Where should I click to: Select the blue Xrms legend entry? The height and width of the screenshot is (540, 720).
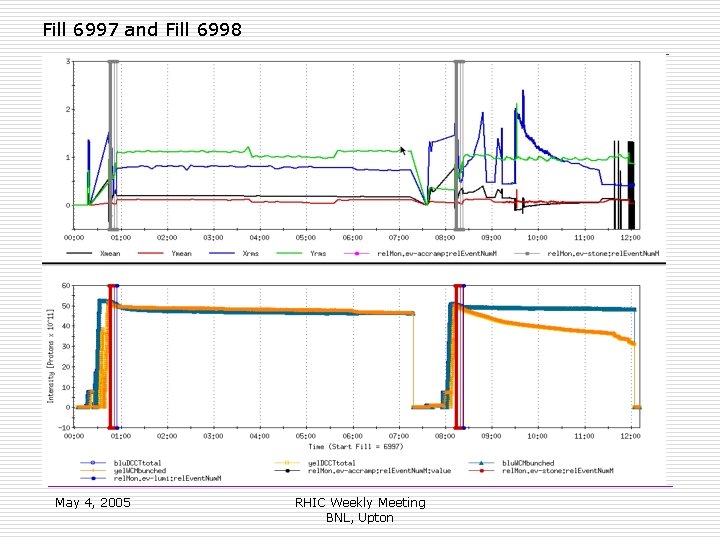click(234, 253)
